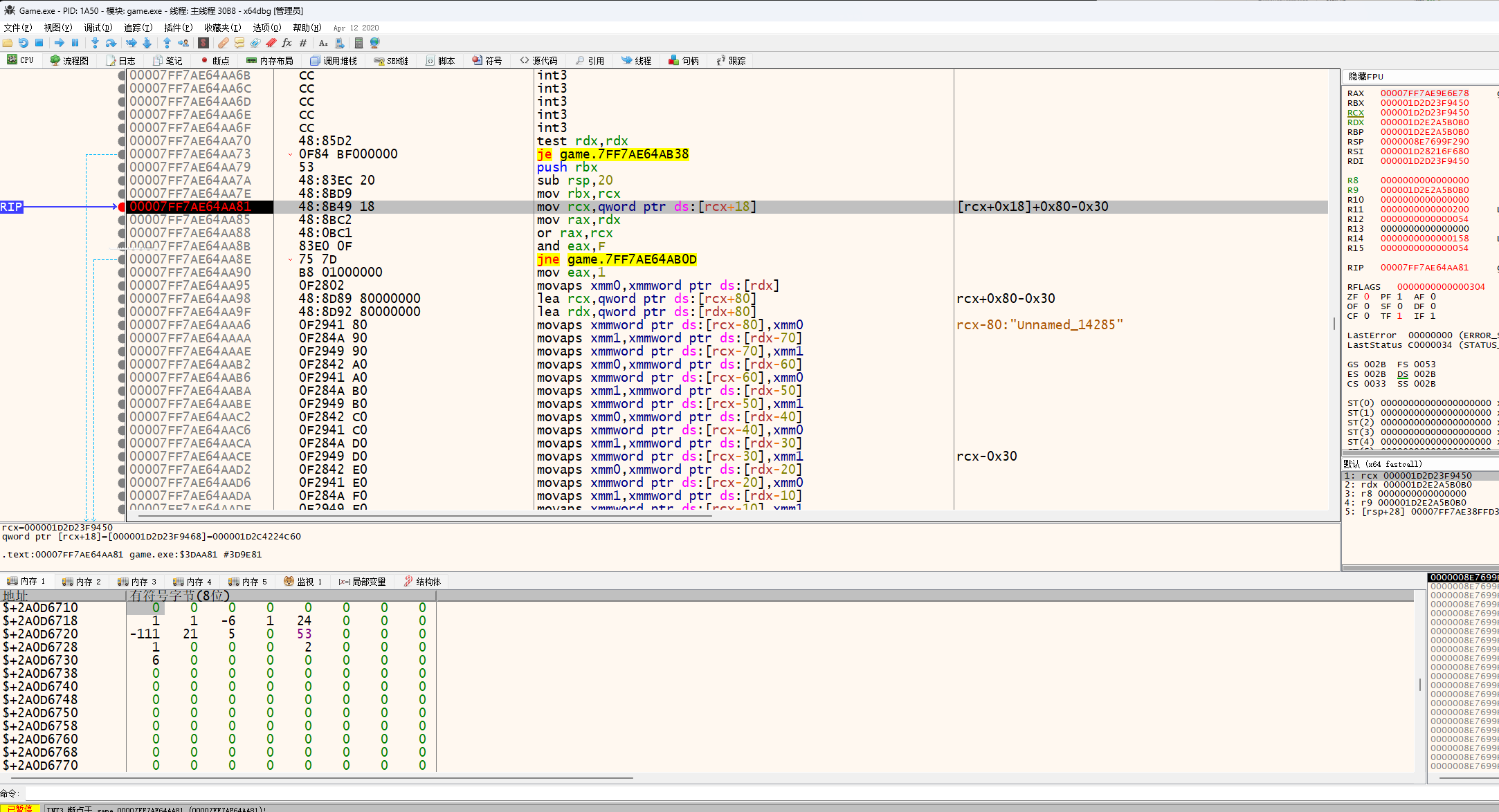Toggle breakpoint dot at address 00007FF7AE64AA81

click(122, 207)
